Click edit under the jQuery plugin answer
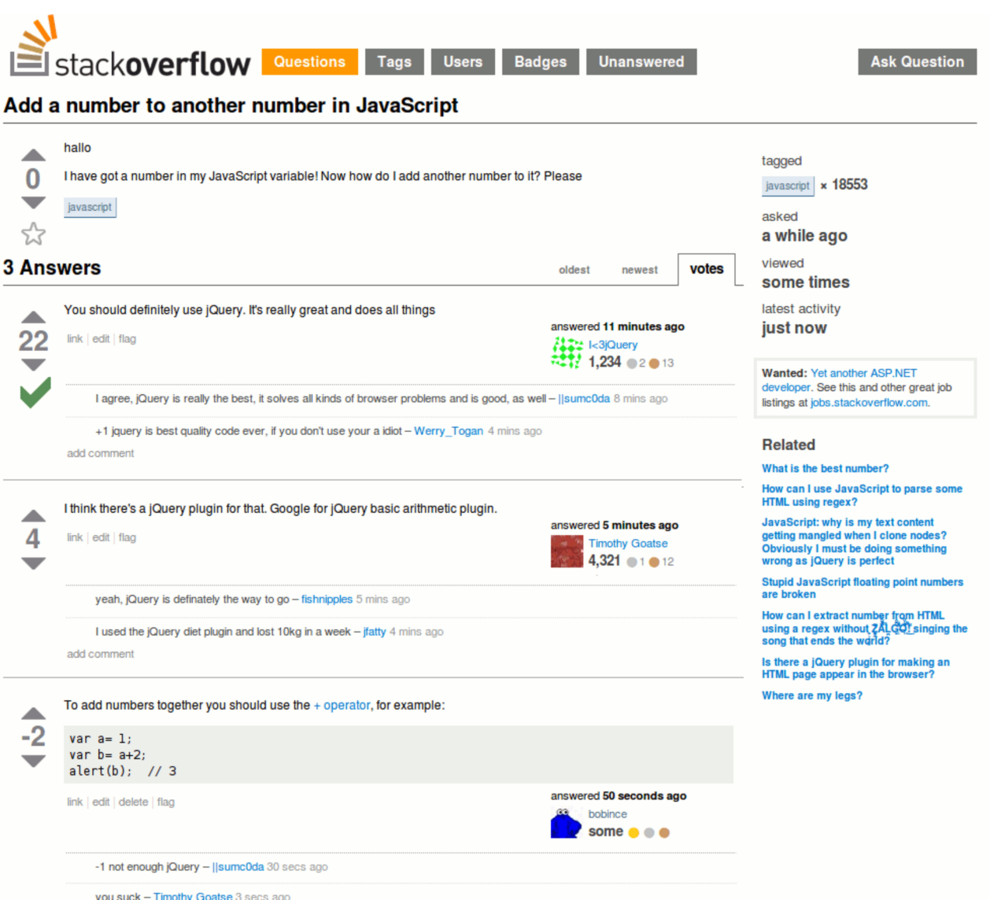This screenshot has height=900, width=990. [101, 537]
